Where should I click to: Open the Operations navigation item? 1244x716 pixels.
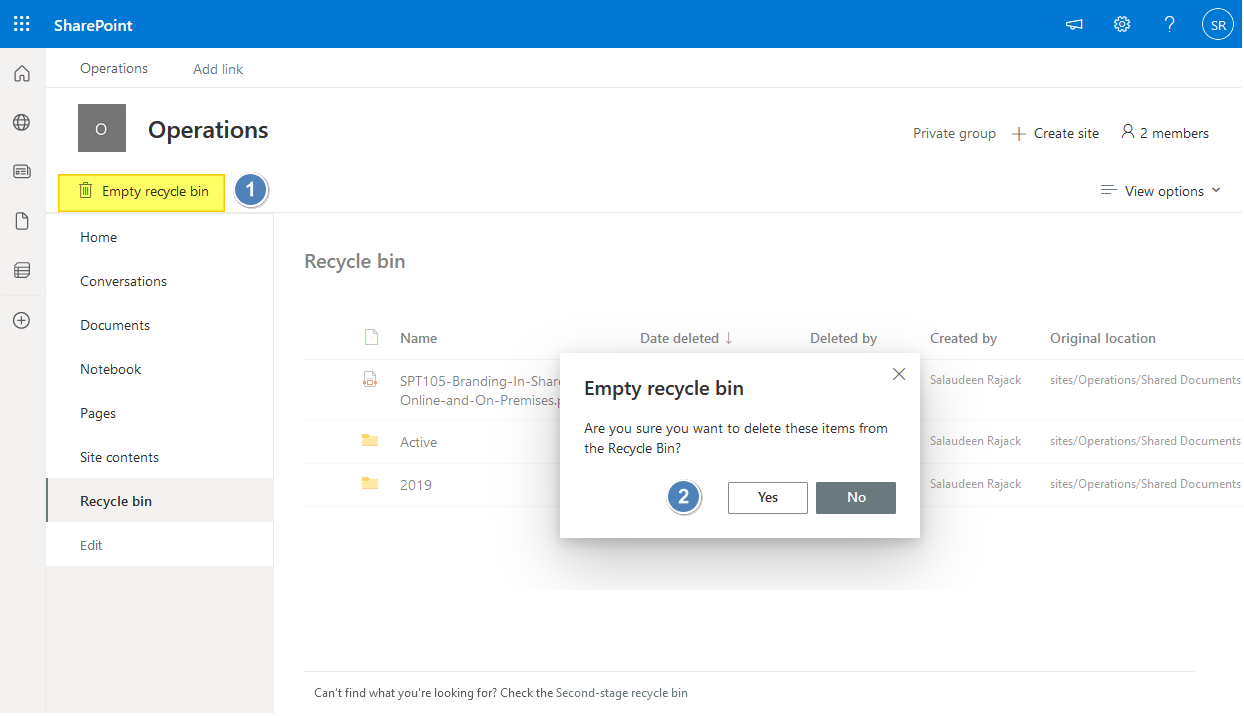coord(113,68)
